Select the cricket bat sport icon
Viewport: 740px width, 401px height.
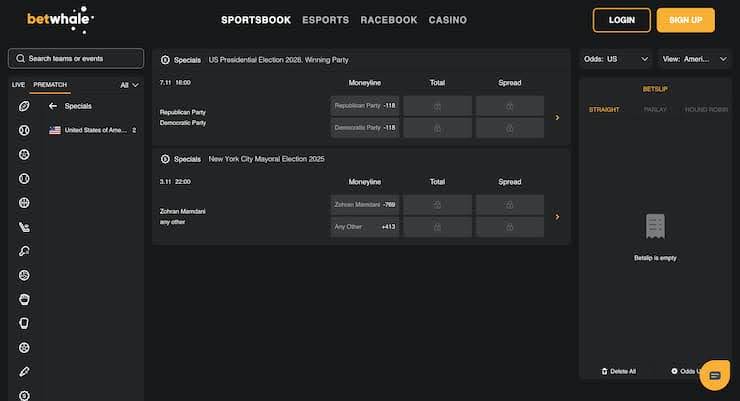point(24,372)
